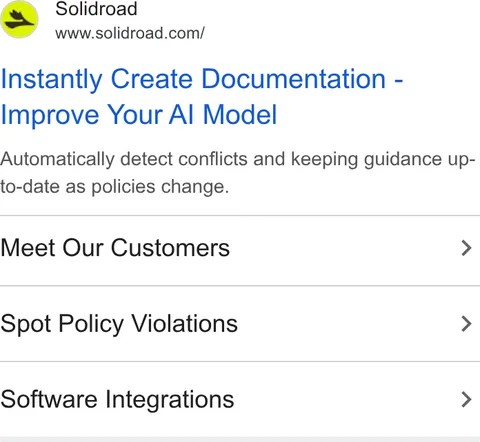The width and height of the screenshot is (480, 442).
Task: Click the word Instantly in the blue headline
Action: pyautogui.click(x=51, y=80)
